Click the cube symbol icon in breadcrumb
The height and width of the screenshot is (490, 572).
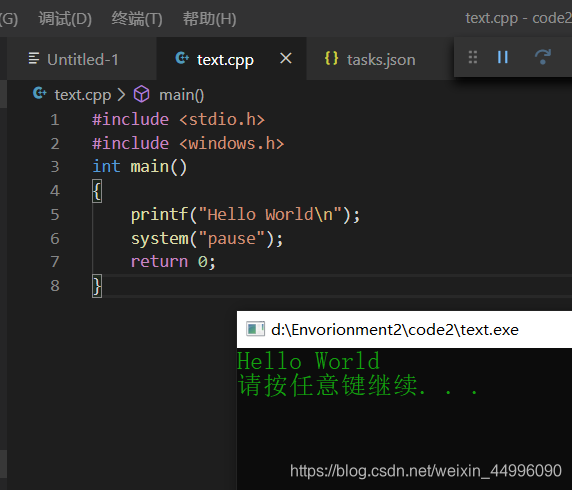[141, 94]
